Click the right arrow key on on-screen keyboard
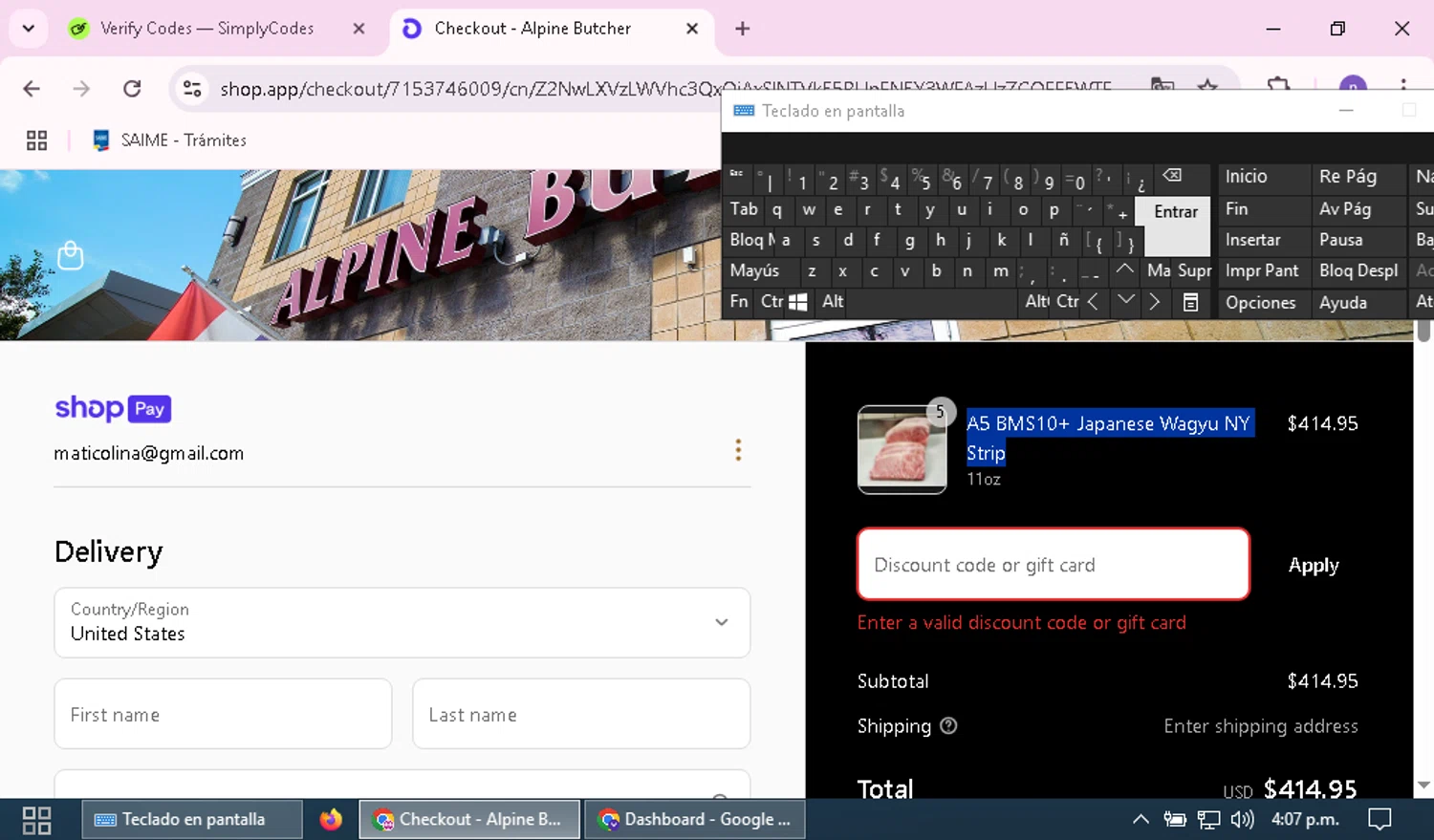 pyautogui.click(x=1155, y=301)
